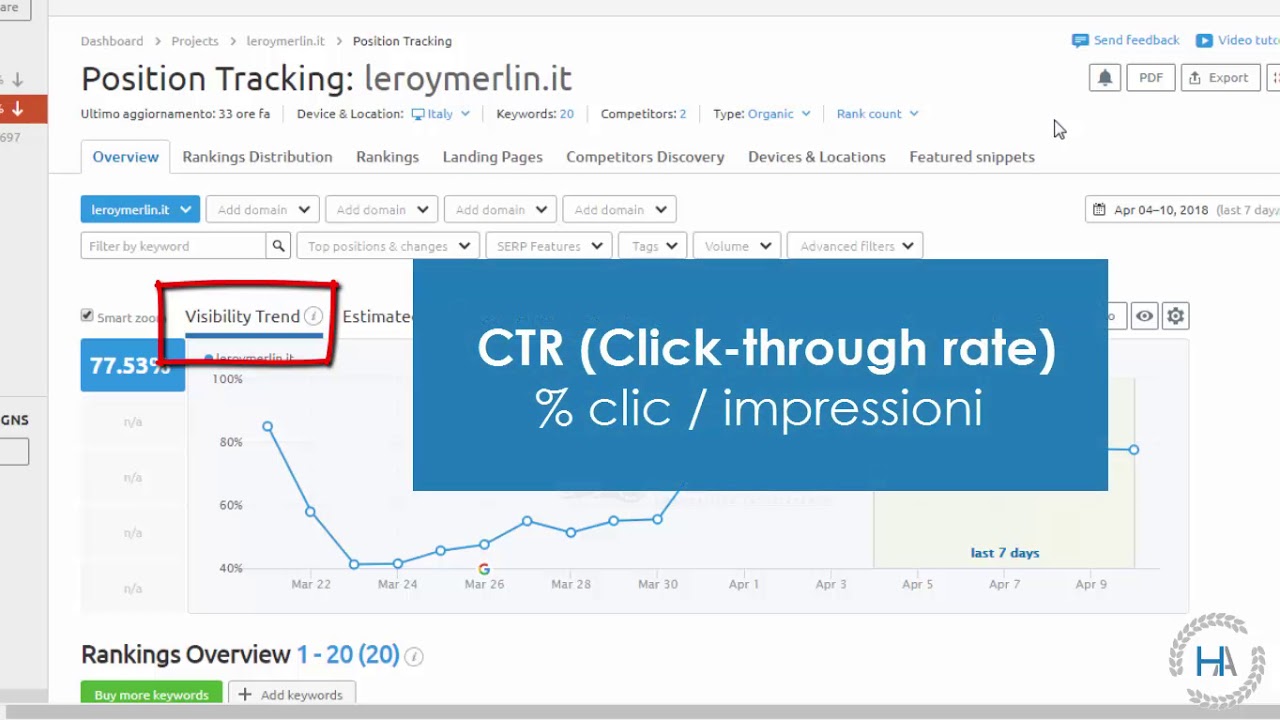Image resolution: width=1280 pixels, height=720 pixels.
Task: Toggle the eye visibility icon near chart
Action: [x=1144, y=316]
